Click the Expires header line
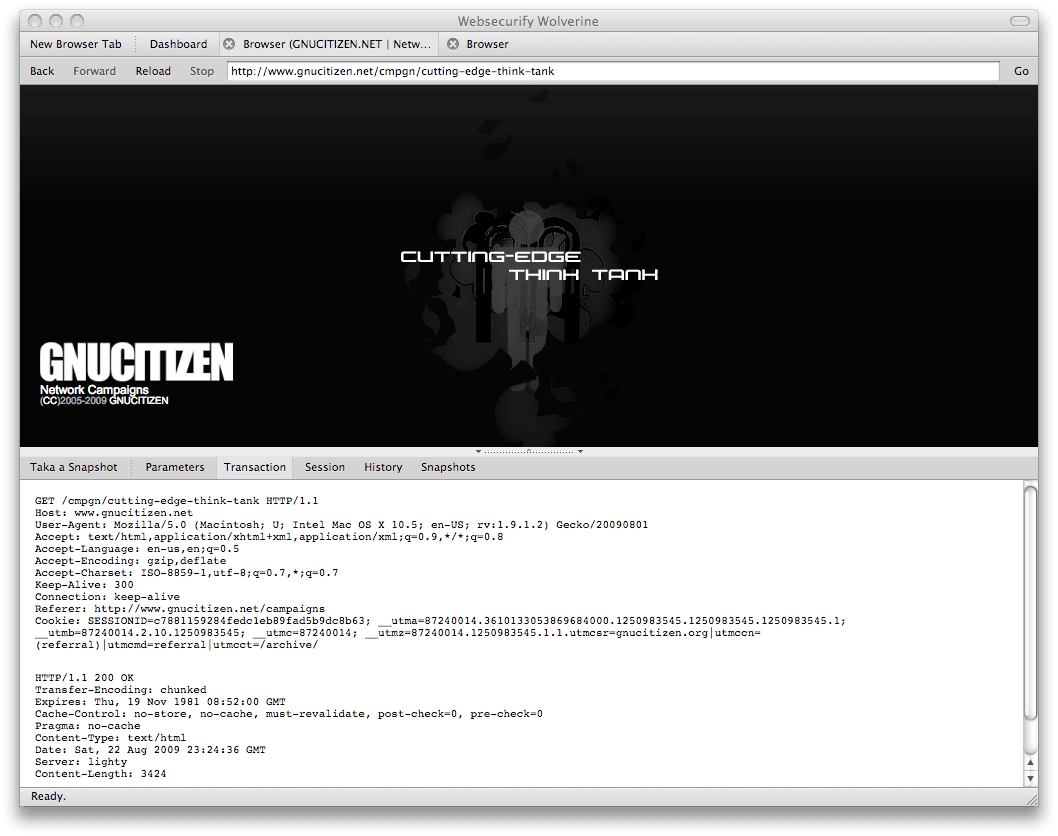This screenshot has width=1058, height=836. pos(160,702)
